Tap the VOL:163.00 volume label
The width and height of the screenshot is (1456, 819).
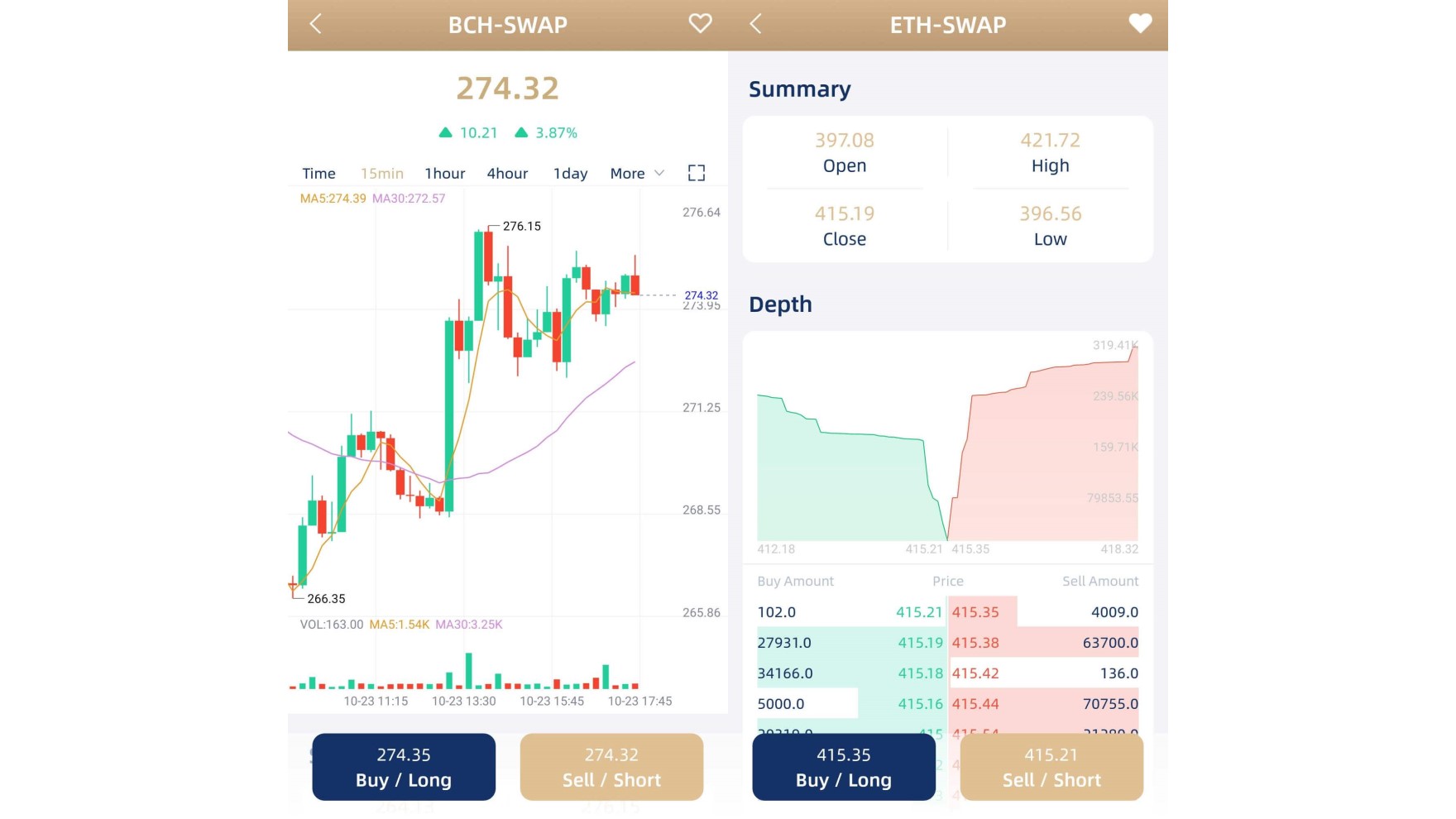[x=331, y=625]
